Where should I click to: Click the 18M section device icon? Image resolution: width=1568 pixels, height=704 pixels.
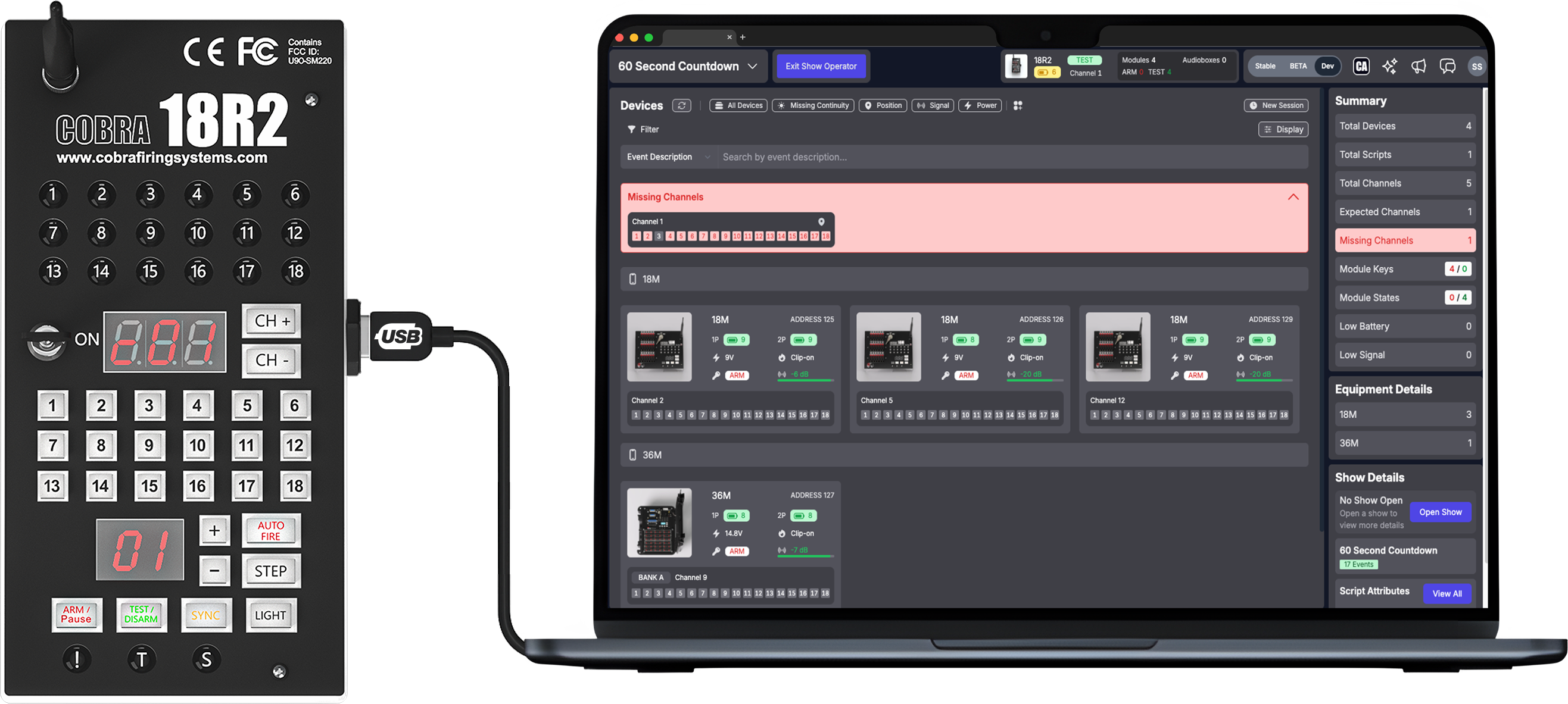pos(632,279)
